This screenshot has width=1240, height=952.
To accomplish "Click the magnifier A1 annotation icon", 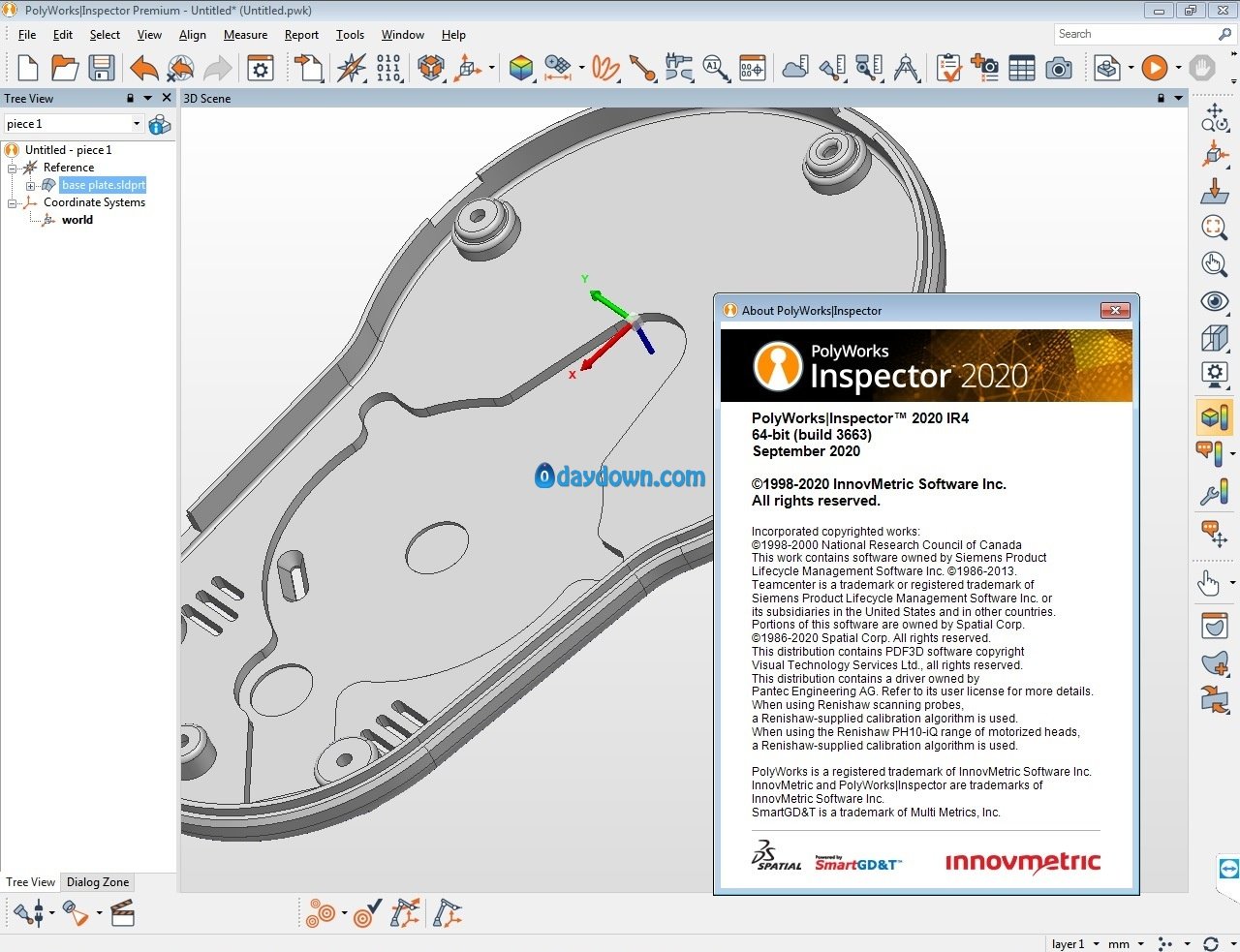I will (x=716, y=68).
